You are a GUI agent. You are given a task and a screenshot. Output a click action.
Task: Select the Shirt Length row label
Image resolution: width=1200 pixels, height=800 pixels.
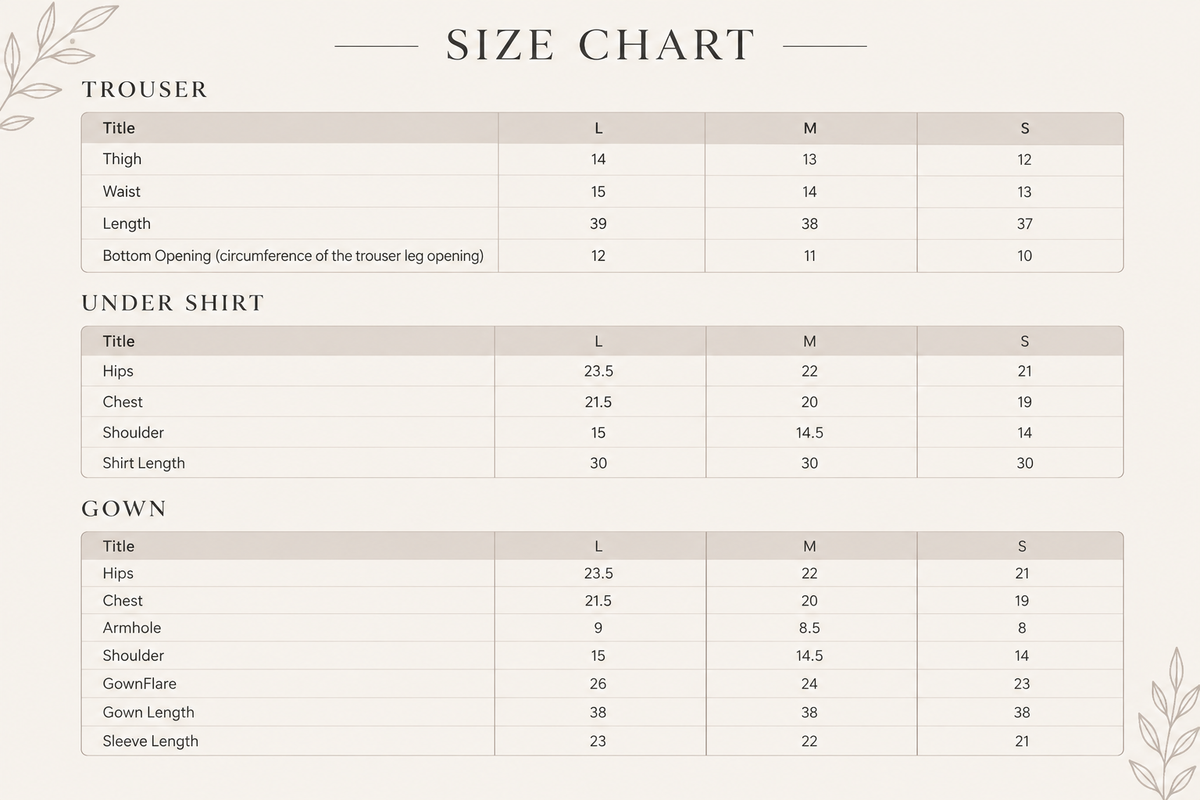144,463
